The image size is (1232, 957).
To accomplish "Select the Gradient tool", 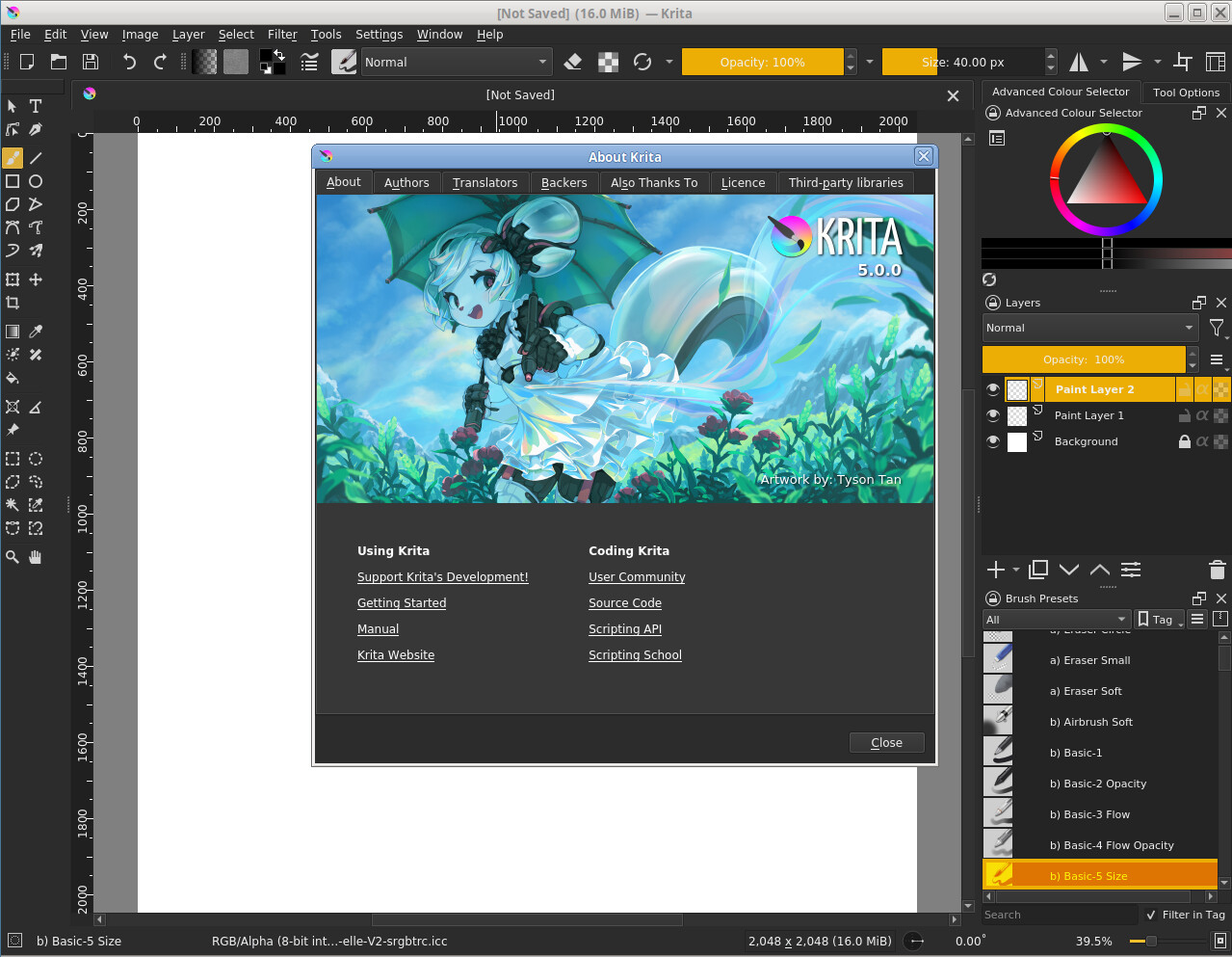I will [13, 332].
